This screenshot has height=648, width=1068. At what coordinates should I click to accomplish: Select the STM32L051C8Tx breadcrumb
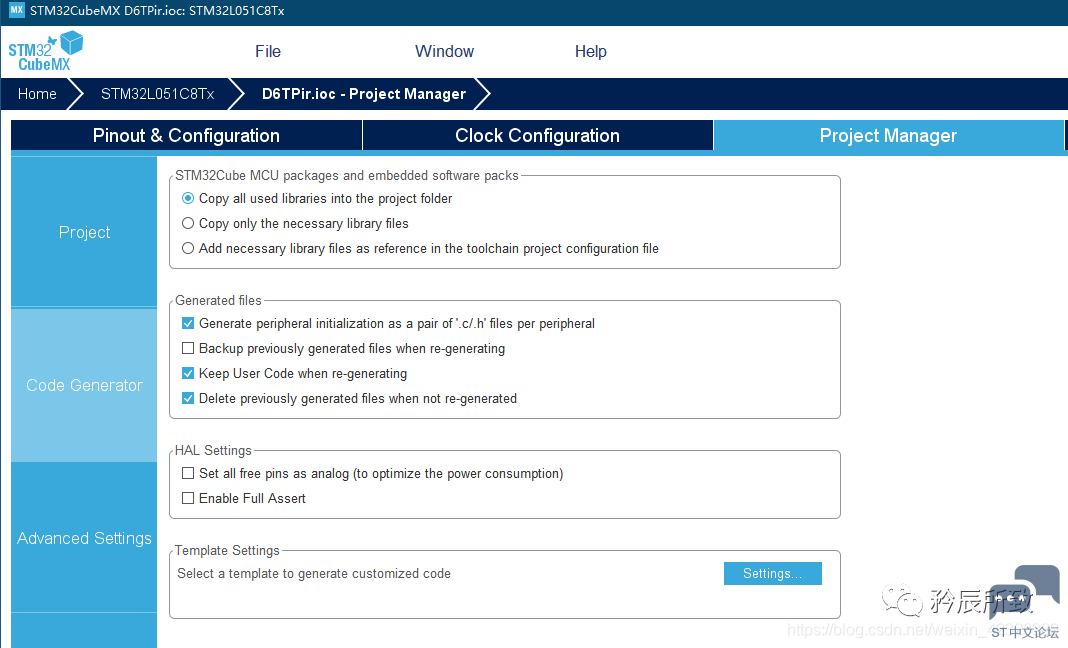coord(157,94)
